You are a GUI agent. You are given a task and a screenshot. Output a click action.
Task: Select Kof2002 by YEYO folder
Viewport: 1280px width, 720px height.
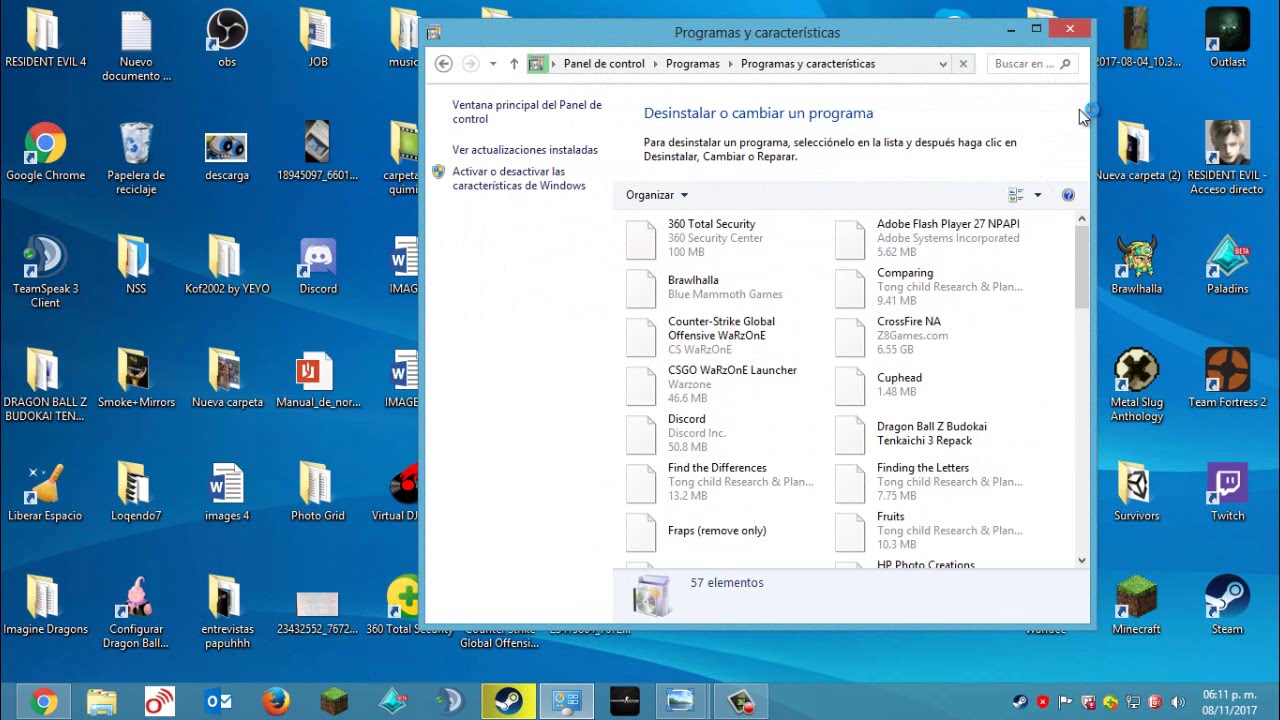(x=227, y=266)
